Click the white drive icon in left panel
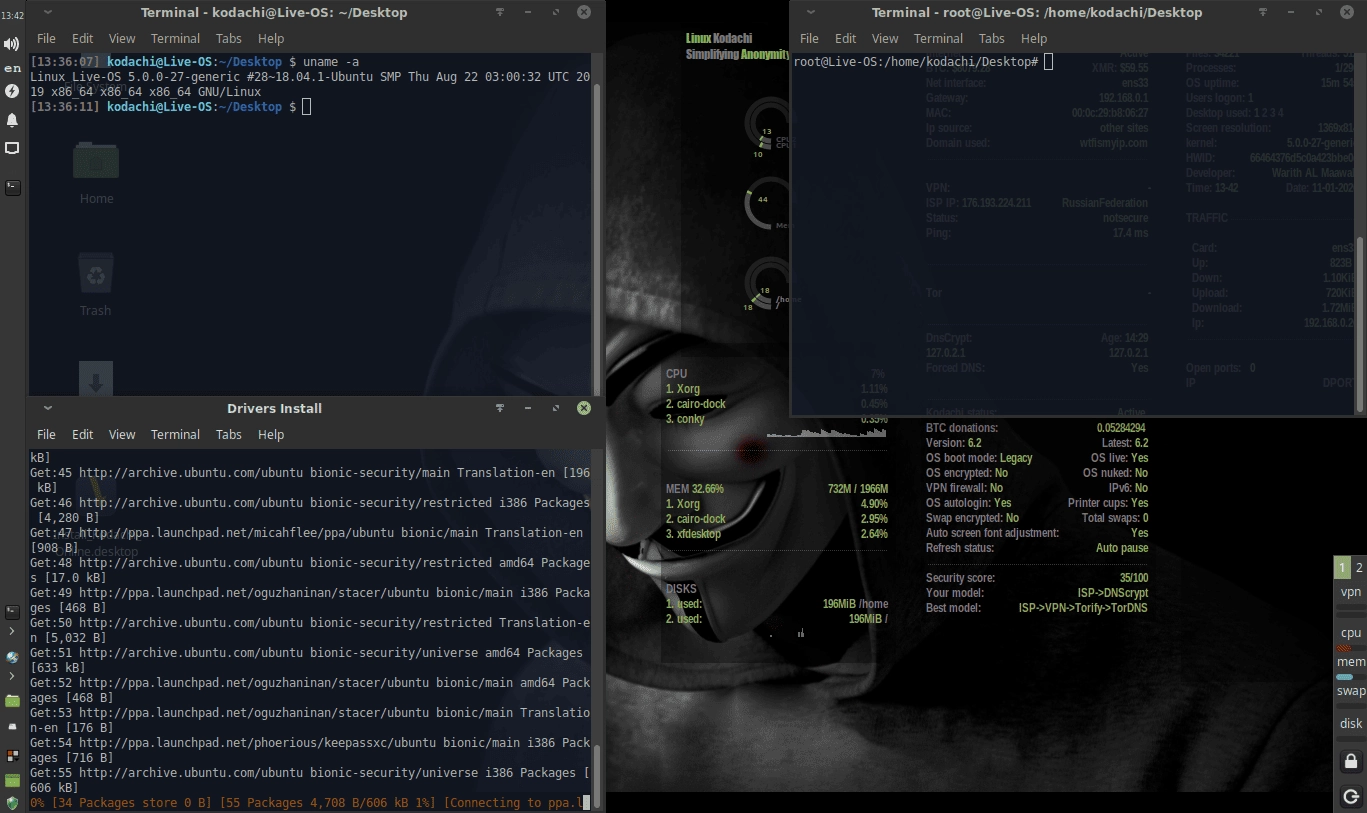Viewport: 1367px width, 813px height. pyautogui.click(x=12, y=728)
